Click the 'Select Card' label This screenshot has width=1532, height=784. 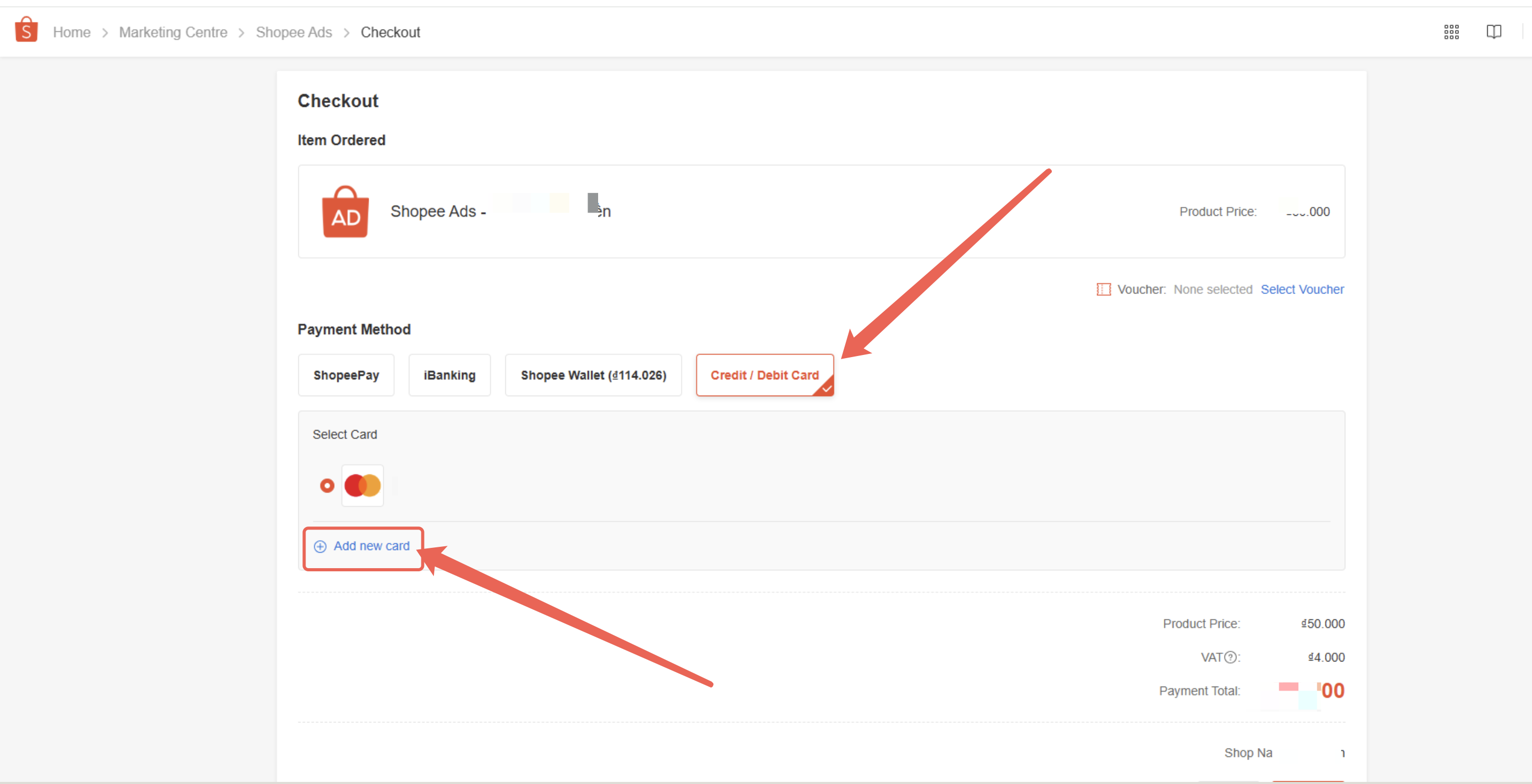(x=345, y=435)
